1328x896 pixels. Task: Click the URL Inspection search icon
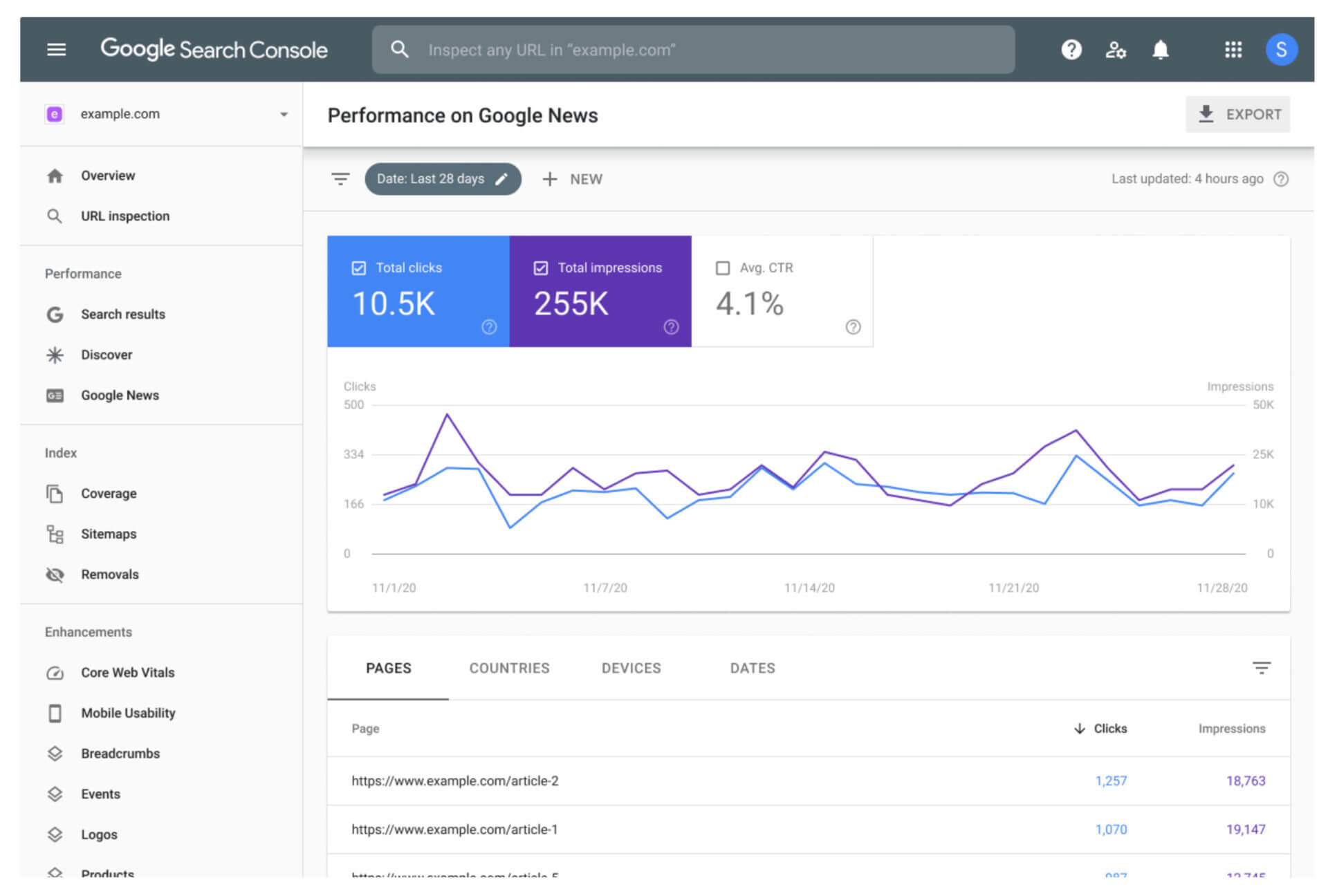coord(55,216)
